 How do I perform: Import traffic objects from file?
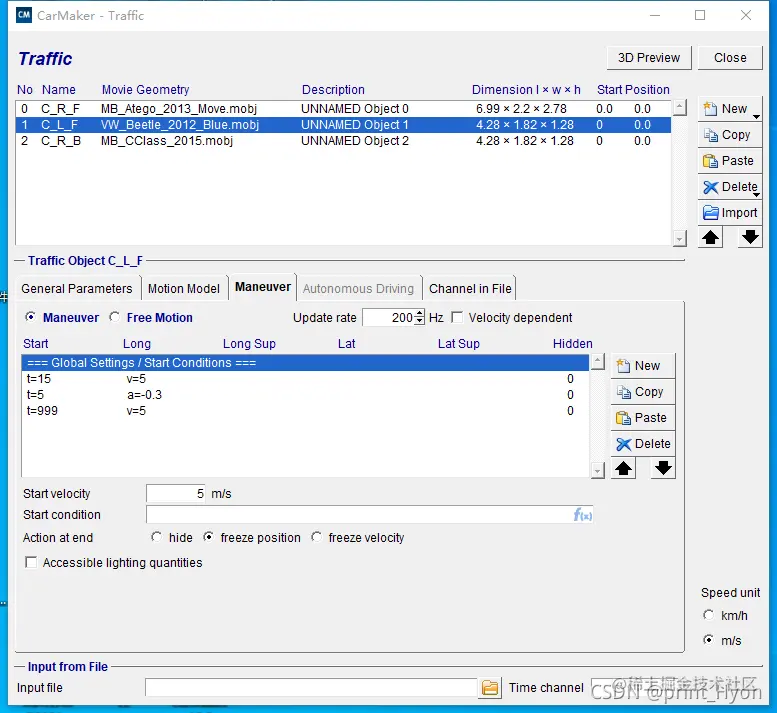click(x=729, y=213)
